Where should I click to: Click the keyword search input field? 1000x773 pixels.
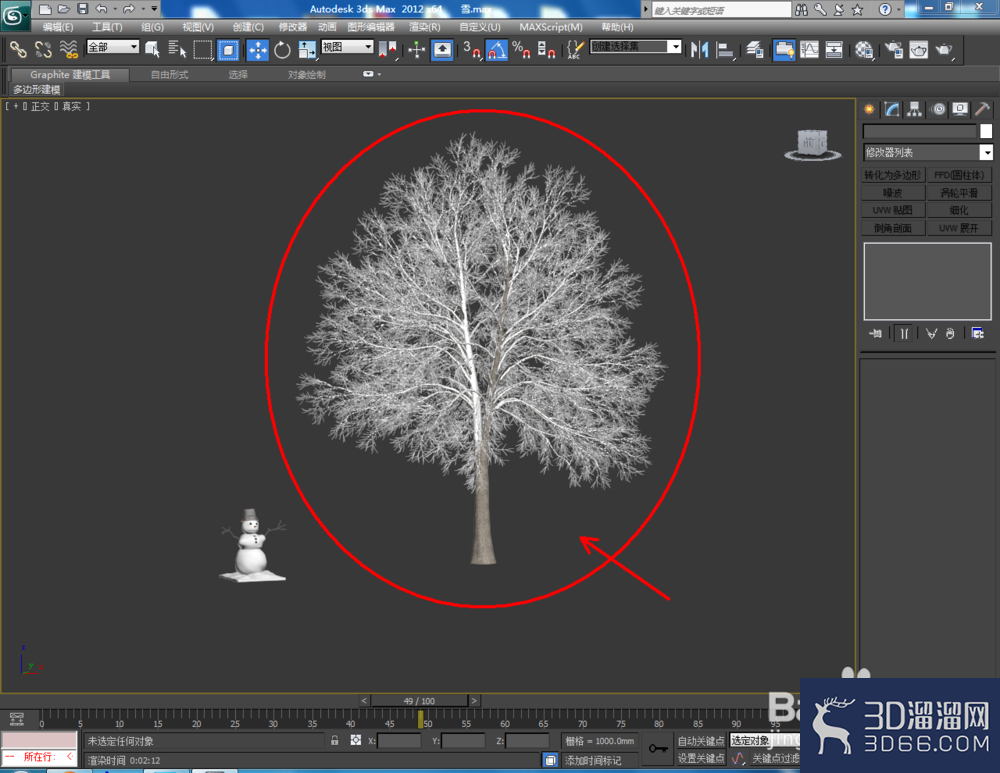pyautogui.click(x=721, y=10)
